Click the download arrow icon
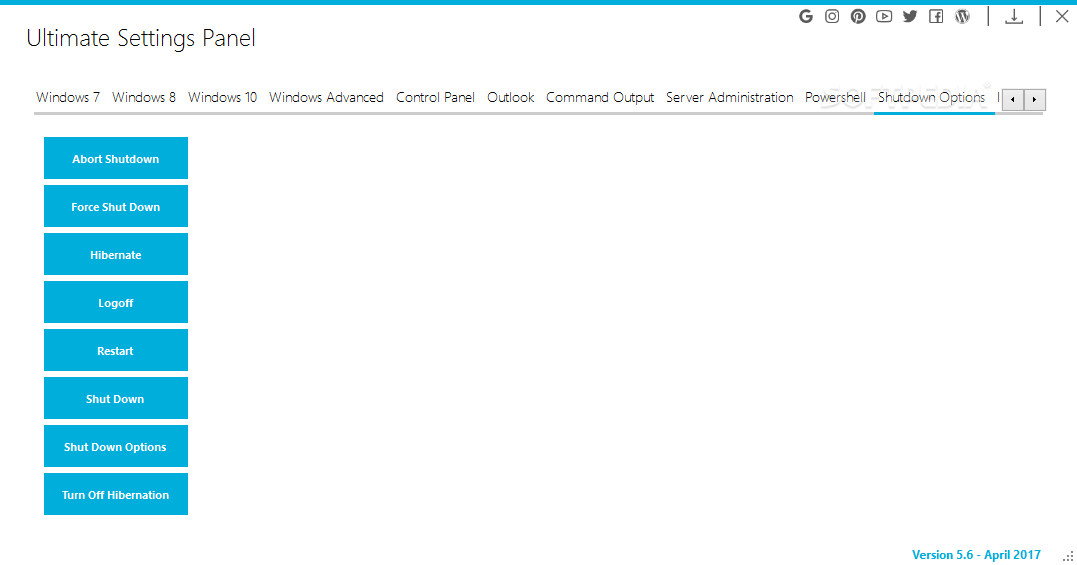1077x565 pixels. point(1014,16)
